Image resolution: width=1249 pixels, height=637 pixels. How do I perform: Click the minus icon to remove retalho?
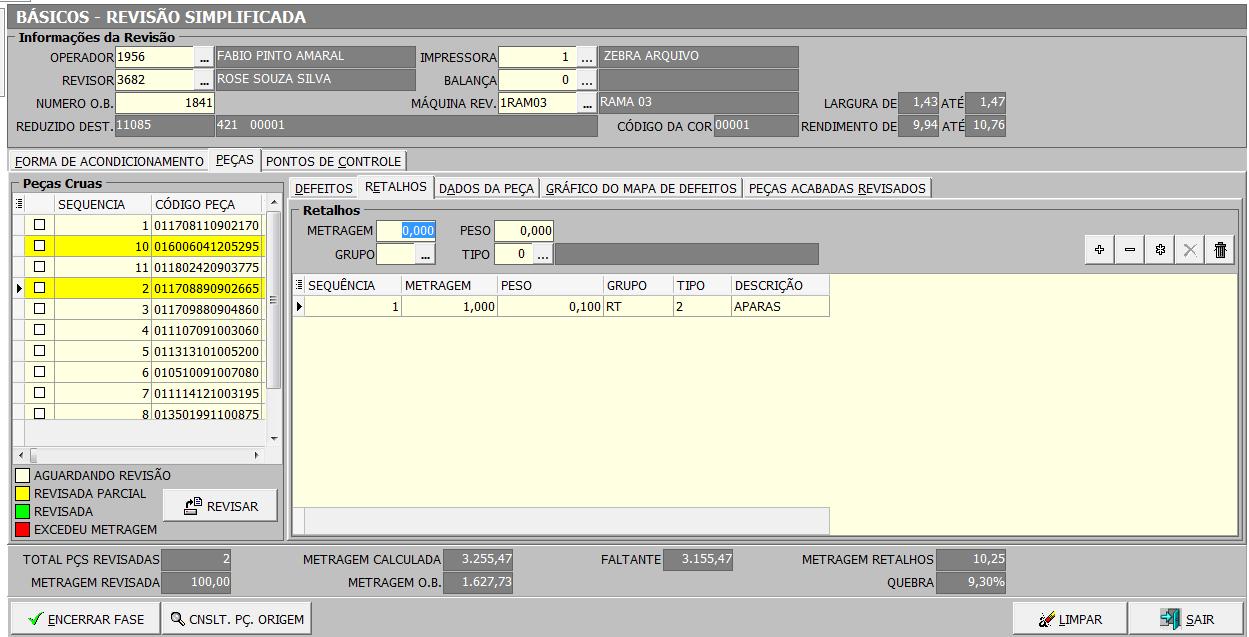point(1129,250)
